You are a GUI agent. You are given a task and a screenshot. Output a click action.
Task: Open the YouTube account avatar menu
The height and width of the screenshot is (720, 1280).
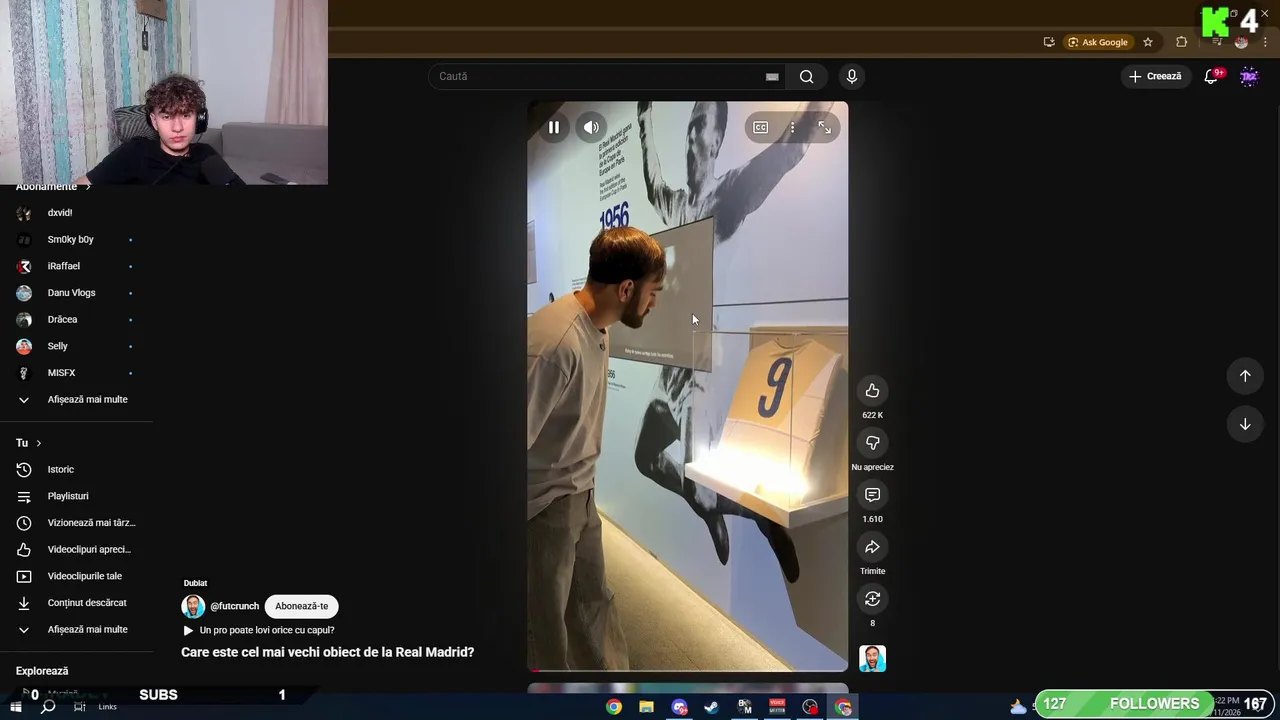pos(1249,76)
